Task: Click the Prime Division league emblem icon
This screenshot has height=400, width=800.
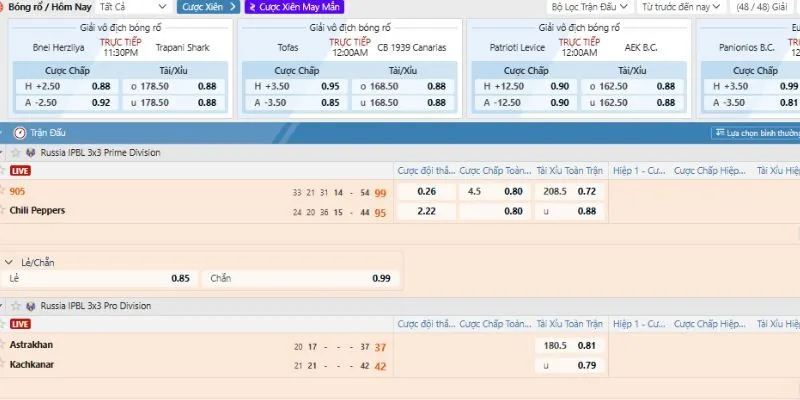Action: [x=31, y=153]
